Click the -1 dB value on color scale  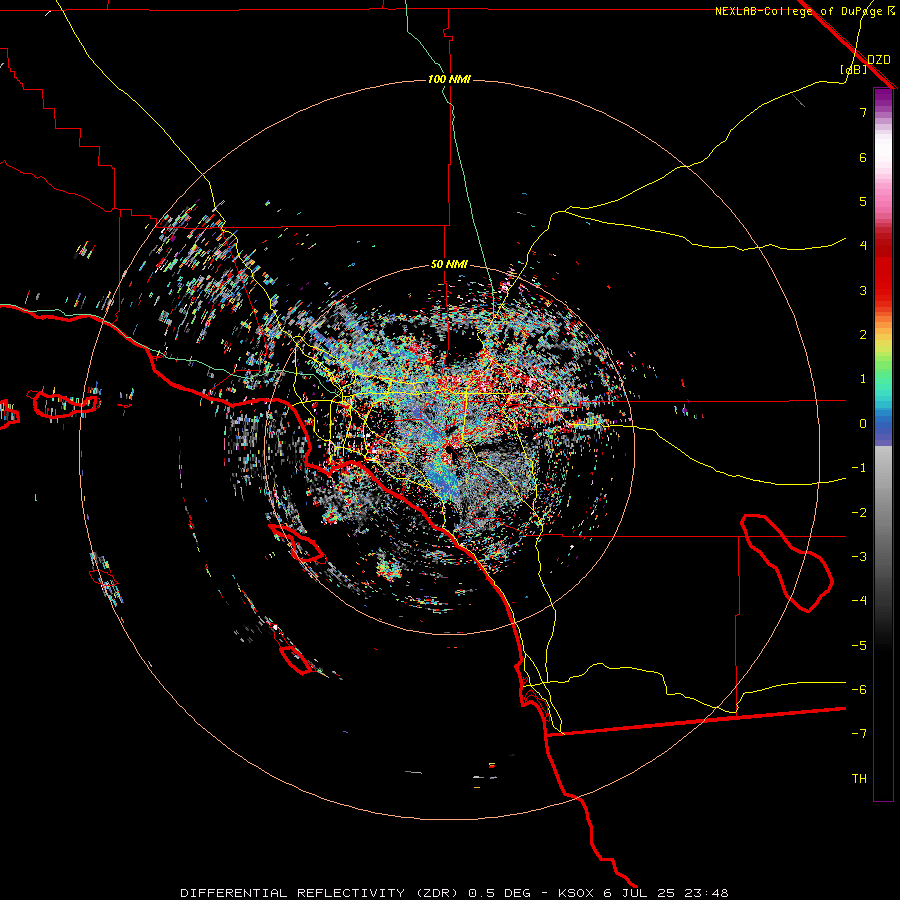[859, 468]
